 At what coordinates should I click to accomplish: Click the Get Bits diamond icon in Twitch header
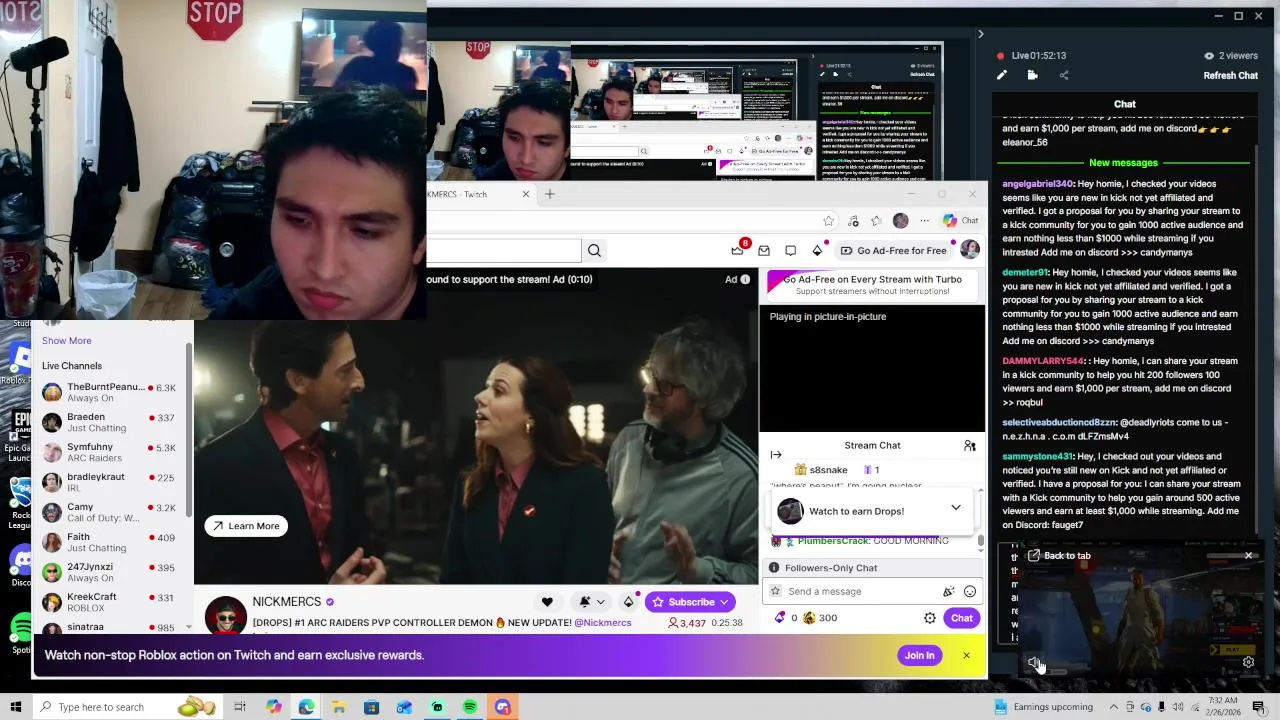pos(817,251)
